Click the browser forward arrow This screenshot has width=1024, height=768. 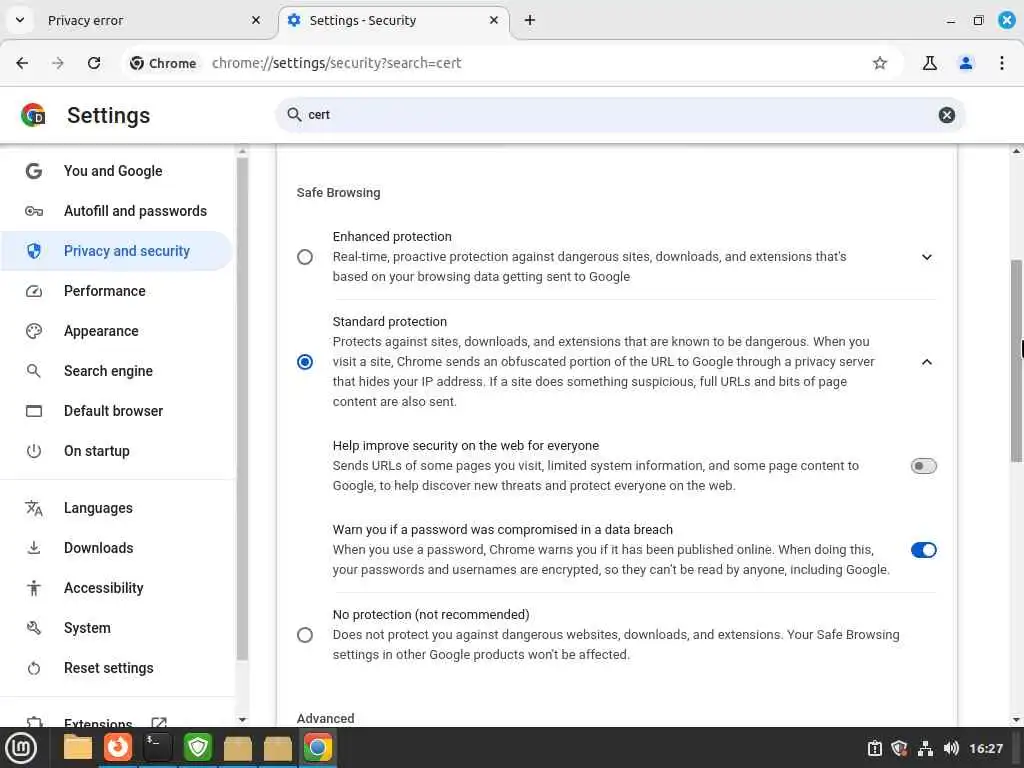click(58, 63)
